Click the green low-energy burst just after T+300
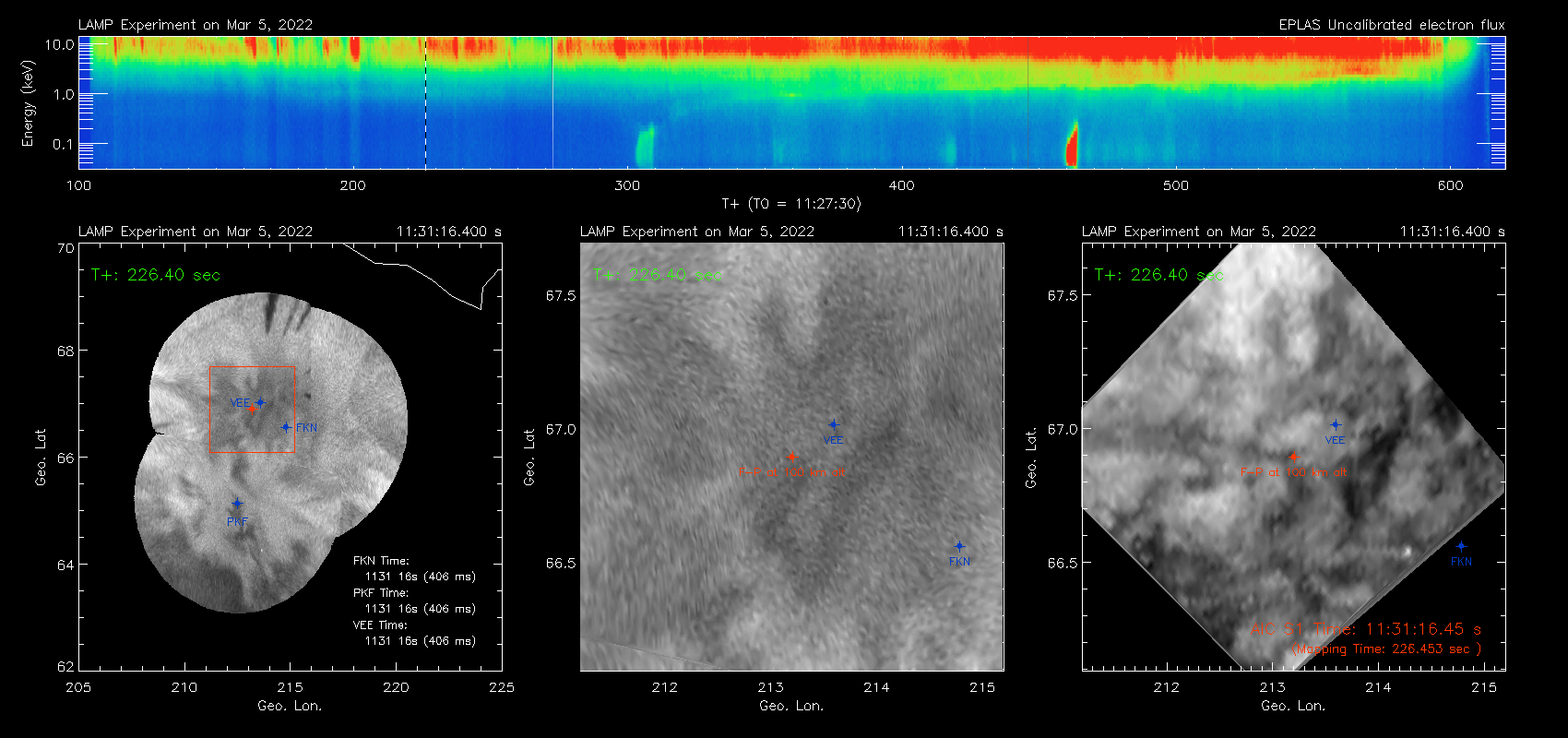 [645, 146]
